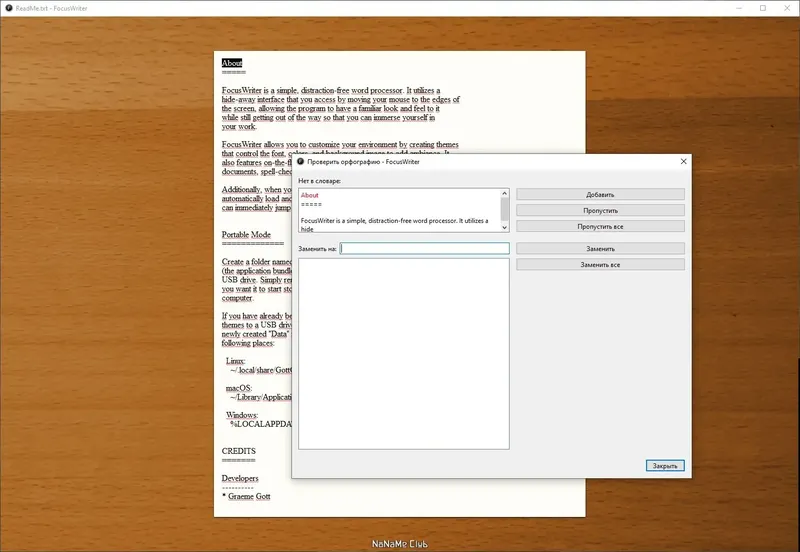The width and height of the screenshot is (800, 552).
Task: Click Заменить все button
Action: 600,264
